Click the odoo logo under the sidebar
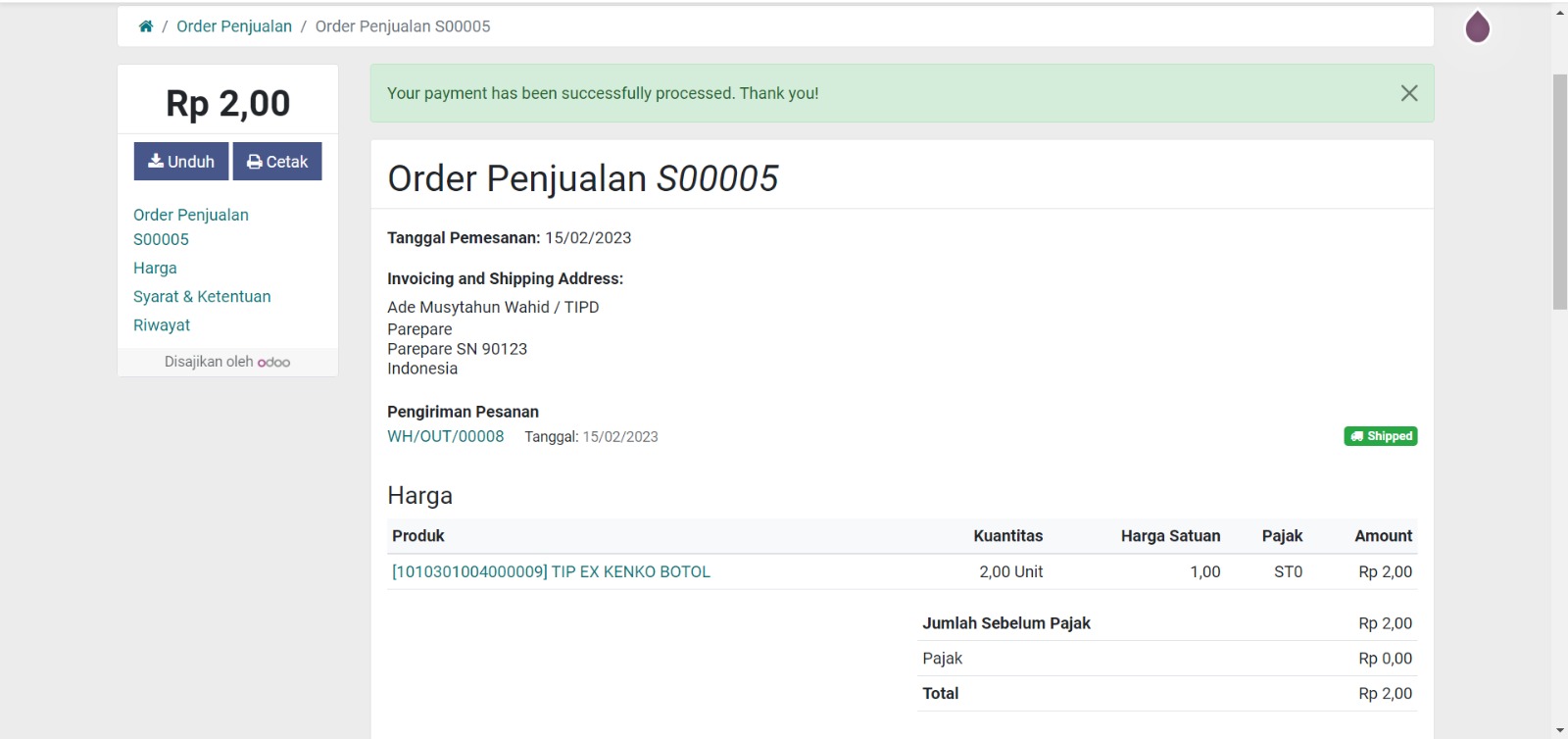Screen dimensions: 1568x739 click(x=273, y=363)
